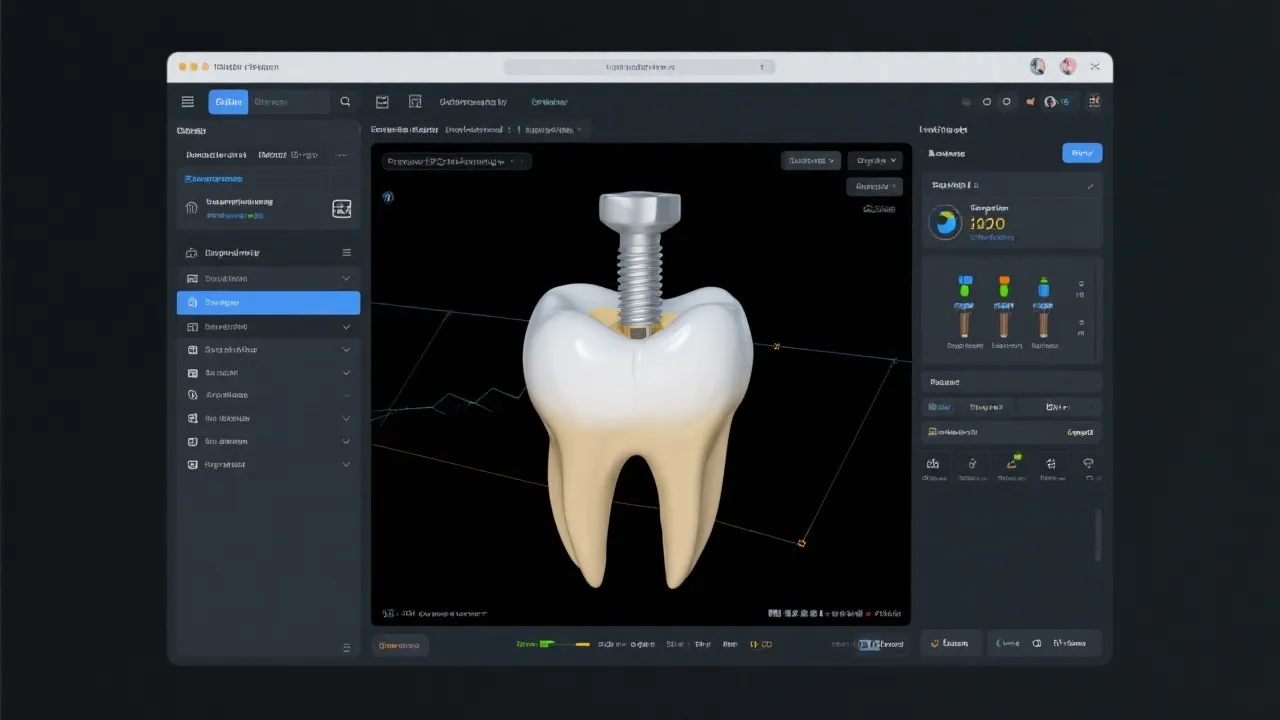Open the hamburger menu in the top toolbar
The width and height of the screenshot is (1280, 720).
[187, 101]
